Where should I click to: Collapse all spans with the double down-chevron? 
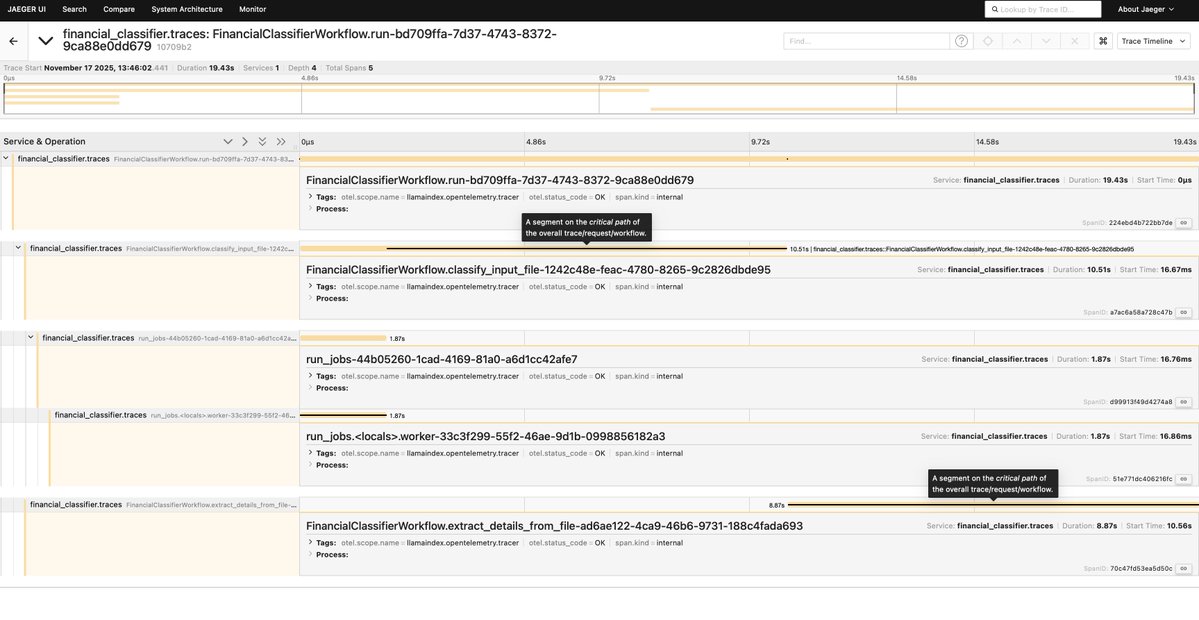click(263, 141)
